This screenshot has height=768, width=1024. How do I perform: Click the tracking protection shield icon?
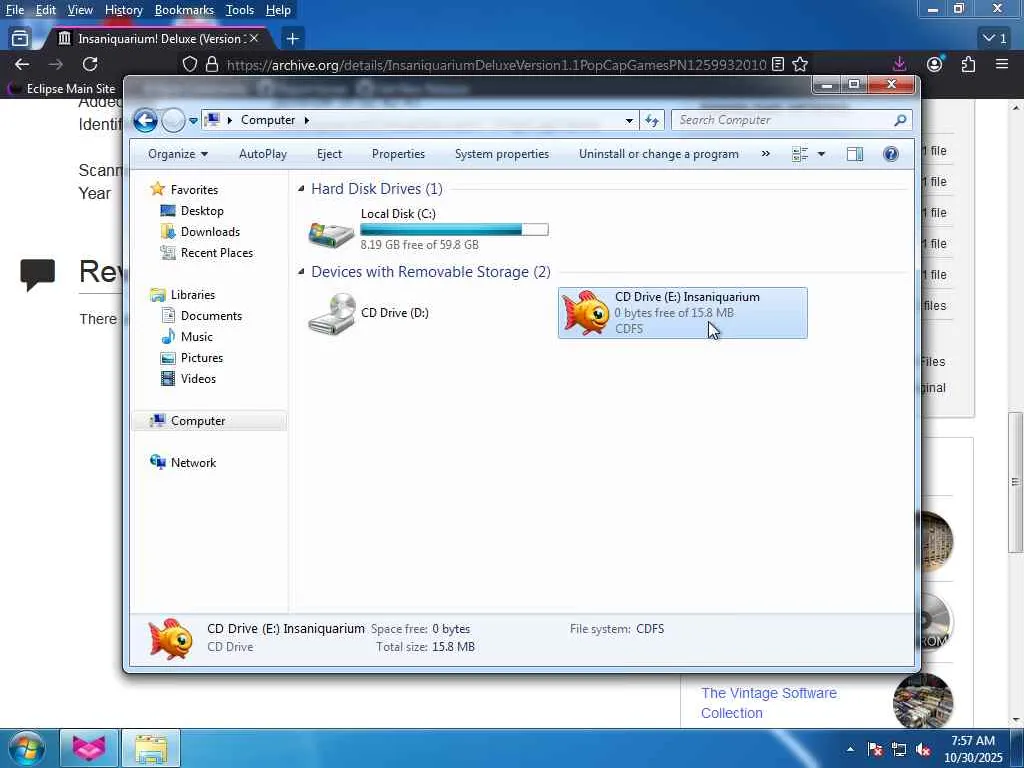(x=189, y=64)
